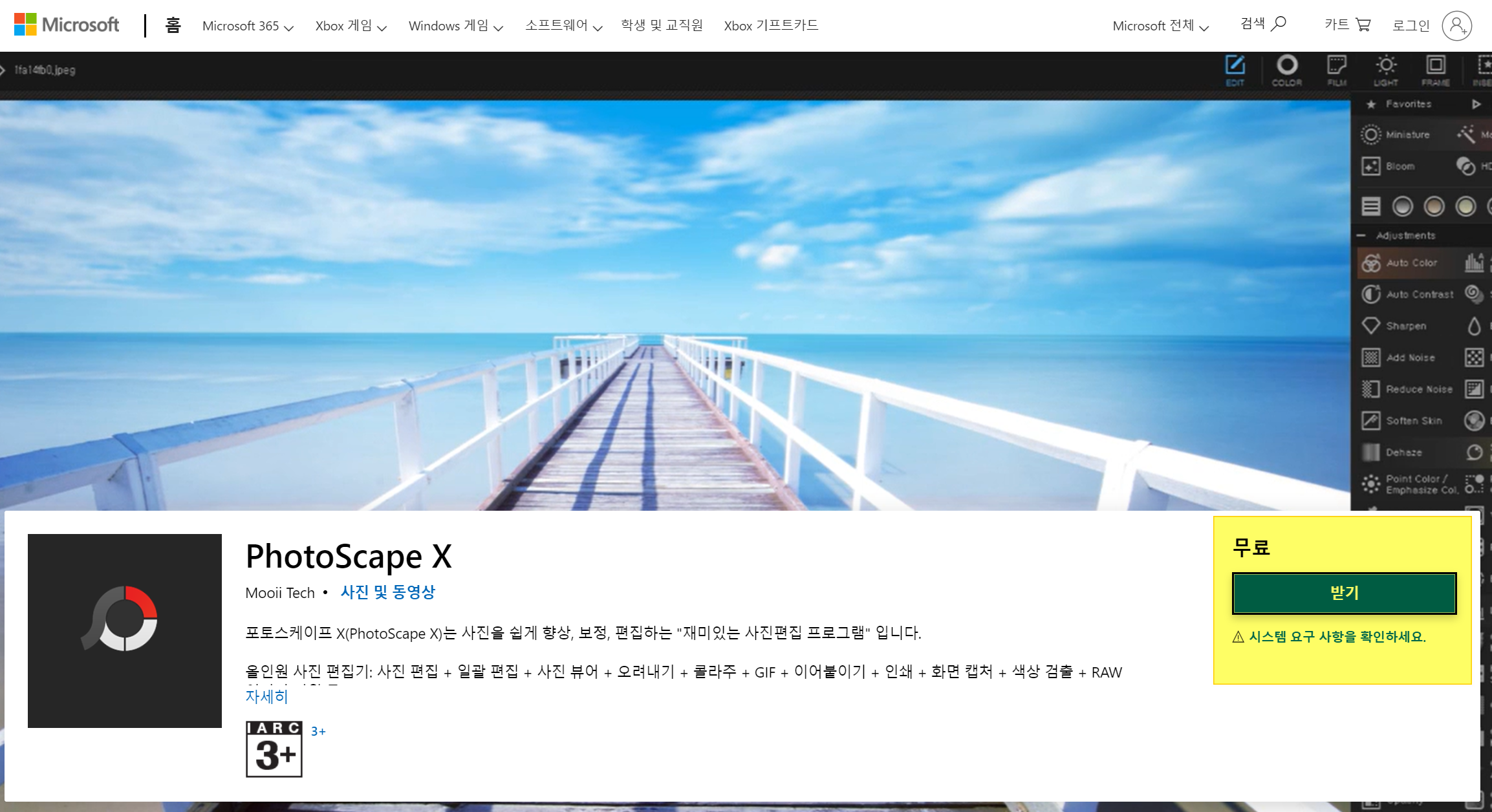The width and height of the screenshot is (1492, 812).
Task: Expand the Xbox 게임 menu
Action: (x=351, y=26)
